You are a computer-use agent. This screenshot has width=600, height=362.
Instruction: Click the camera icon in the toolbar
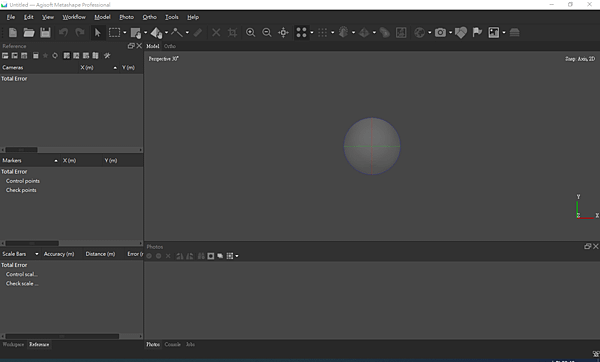pyautogui.click(x=440, y=33)
